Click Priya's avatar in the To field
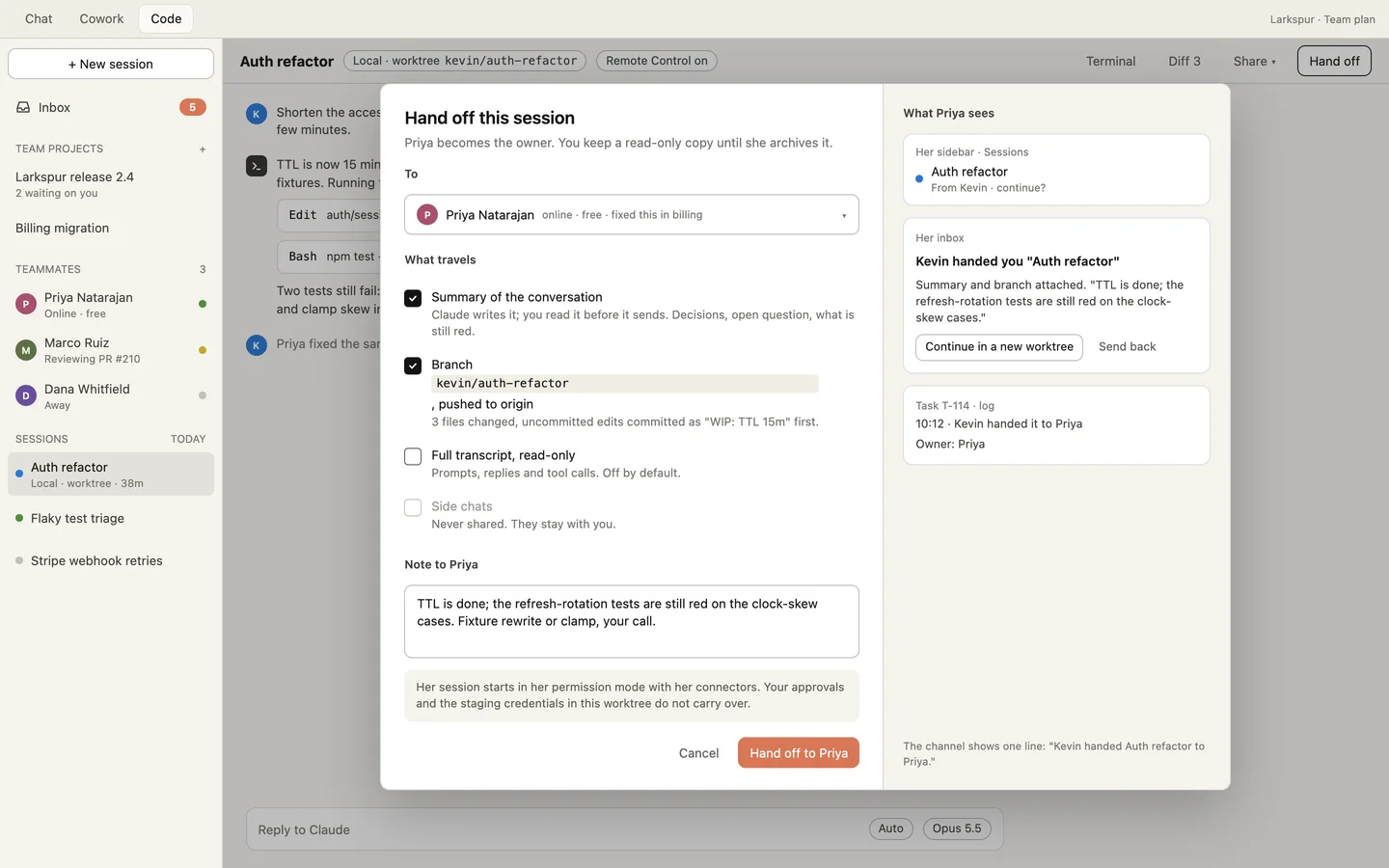This screenshot has width=1389, height=868. click(427, 215)
